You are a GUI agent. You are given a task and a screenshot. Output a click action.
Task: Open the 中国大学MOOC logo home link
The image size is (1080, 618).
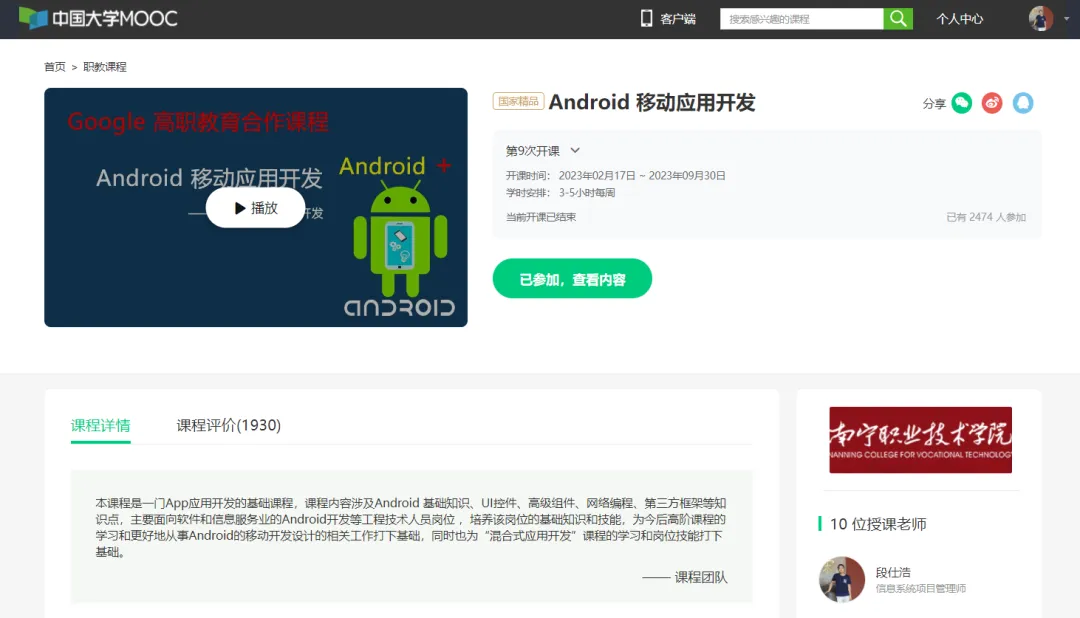[x=98, y=18]
